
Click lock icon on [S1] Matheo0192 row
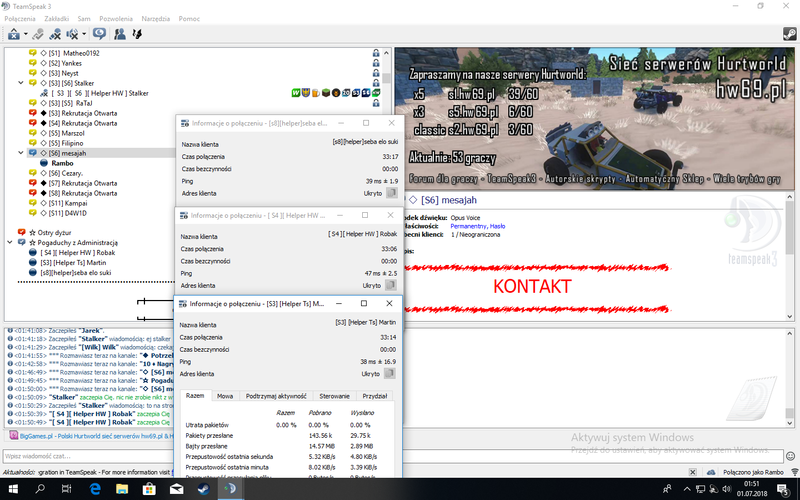[x=376, y=53]
